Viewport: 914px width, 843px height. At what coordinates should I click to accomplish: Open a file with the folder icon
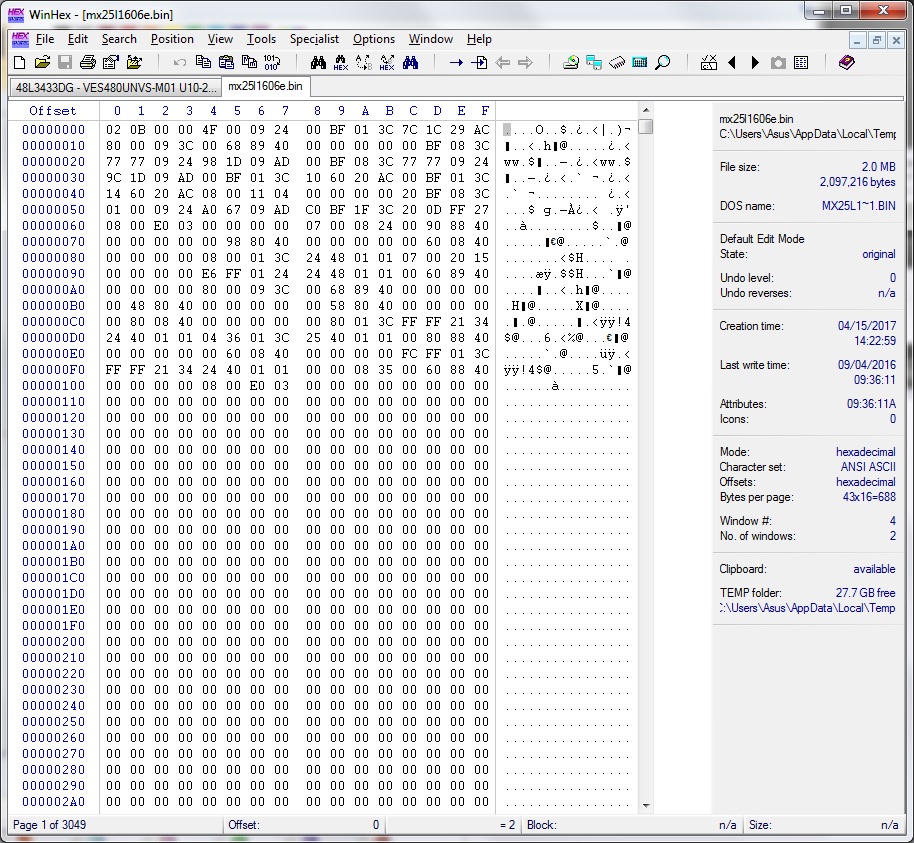41,63
